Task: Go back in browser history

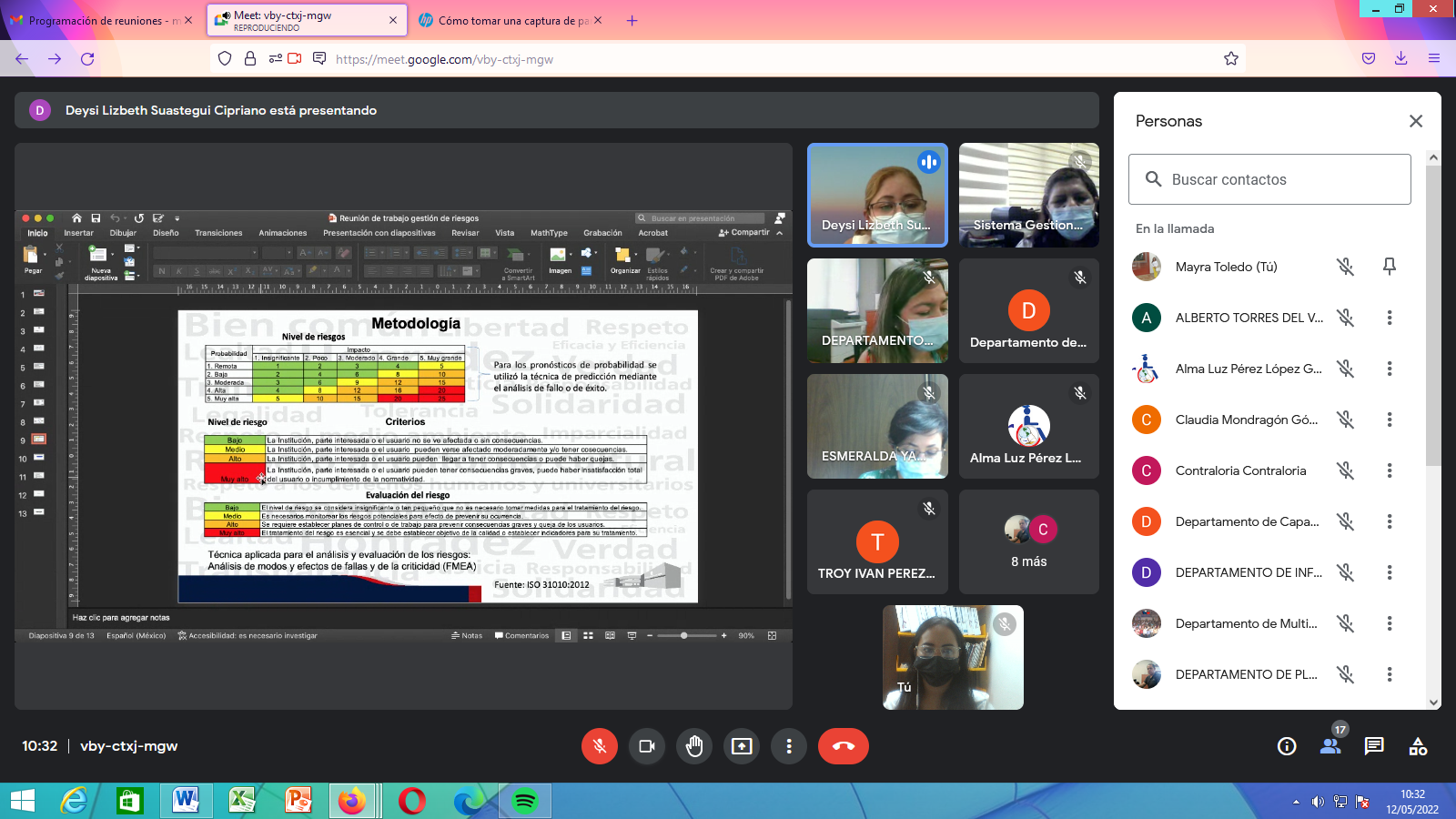Action: click(22, 58)
